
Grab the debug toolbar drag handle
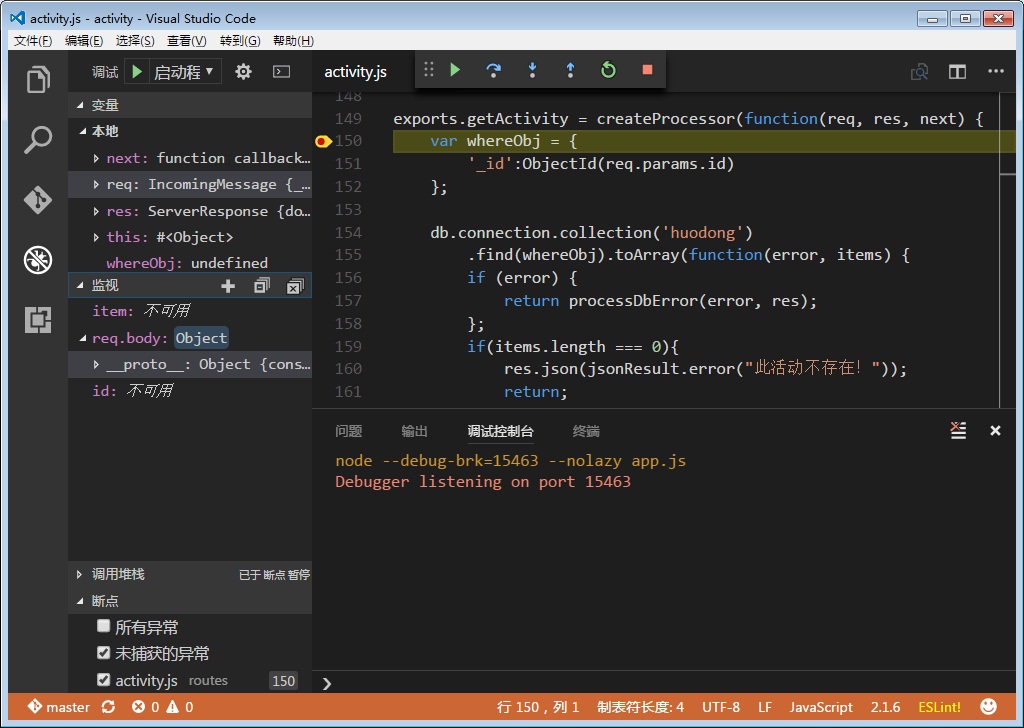pos(428,70)
